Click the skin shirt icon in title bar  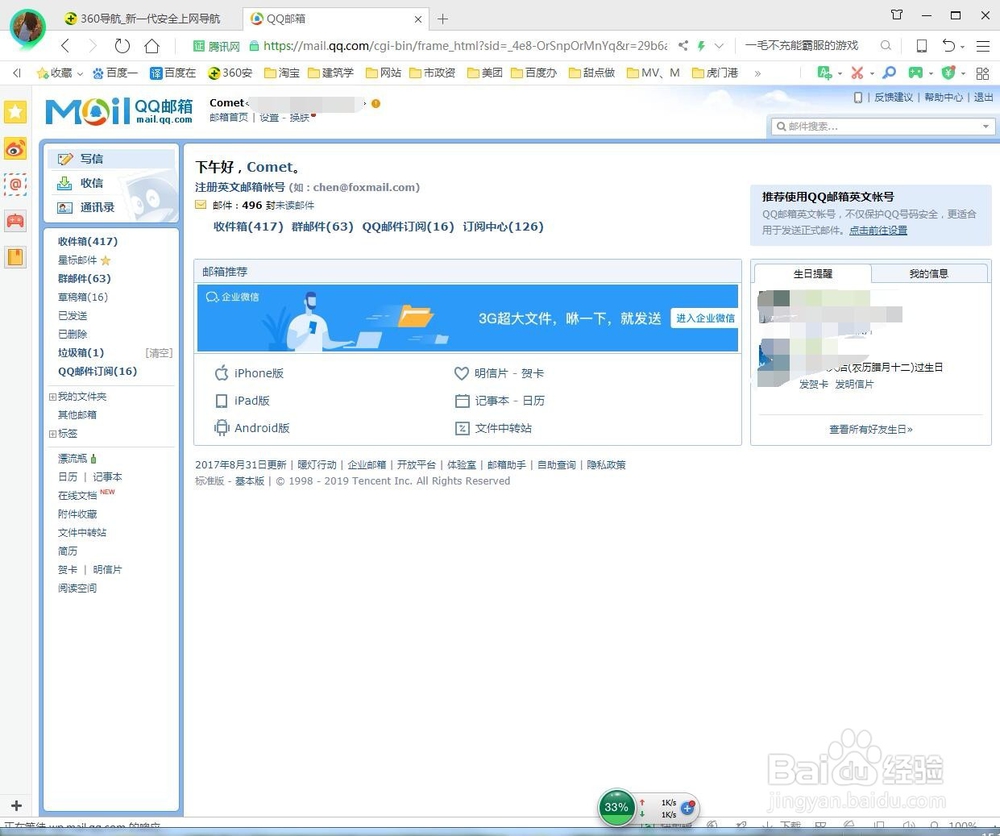[x=897, y=15]
